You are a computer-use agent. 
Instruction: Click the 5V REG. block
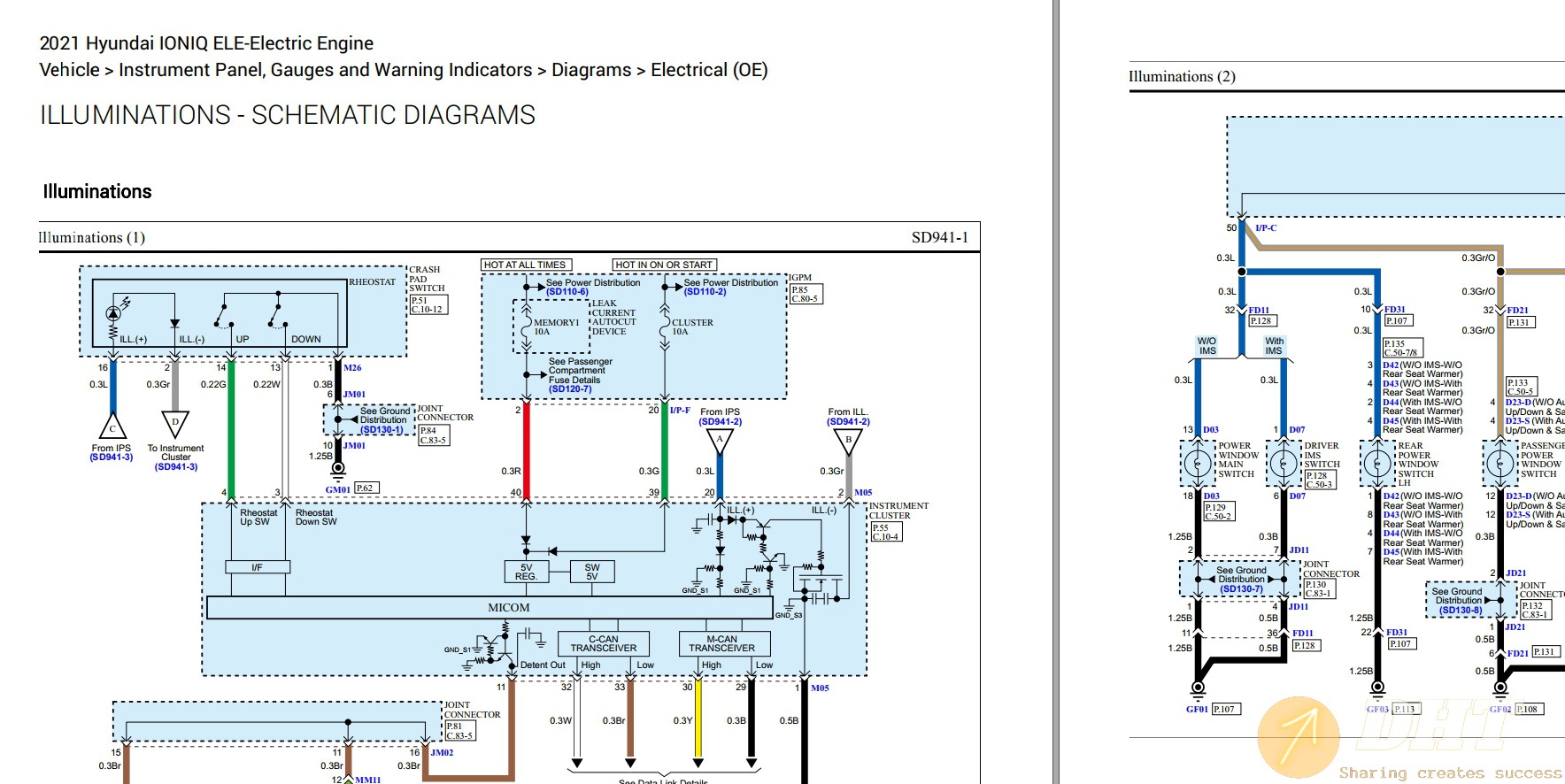pos(526,572)
